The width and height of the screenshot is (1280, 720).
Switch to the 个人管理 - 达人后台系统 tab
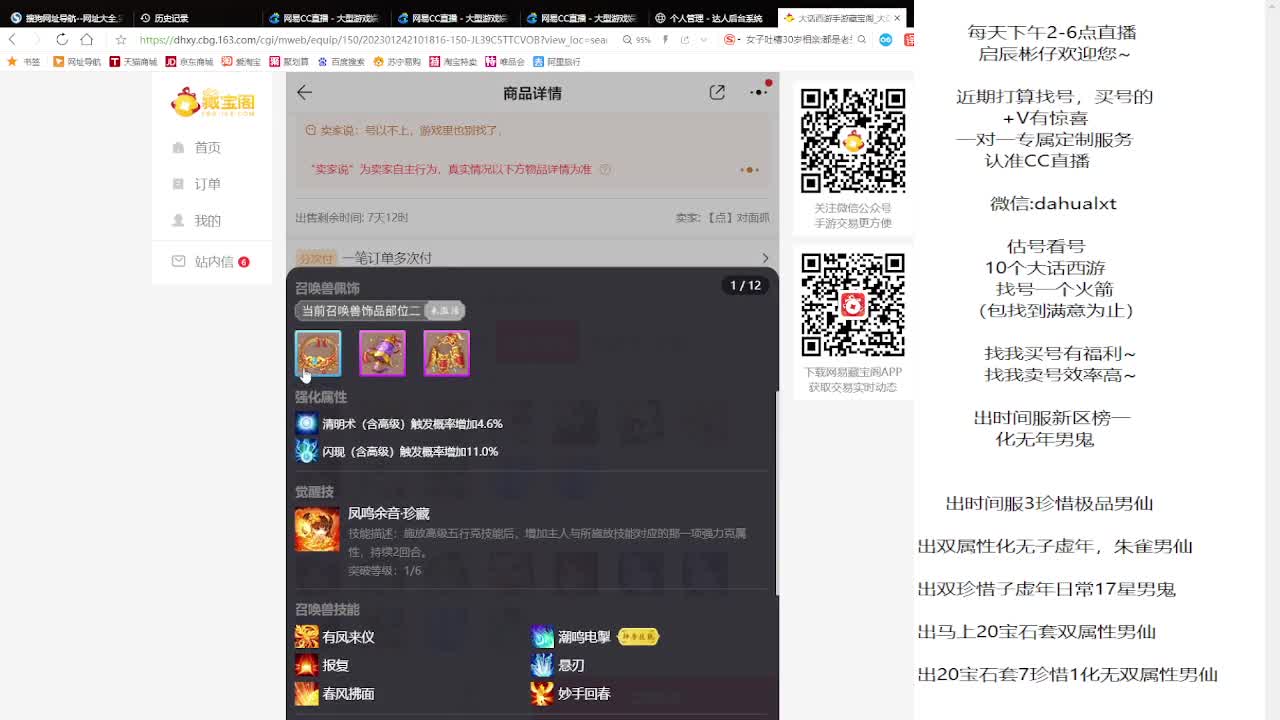coord(710,18)
